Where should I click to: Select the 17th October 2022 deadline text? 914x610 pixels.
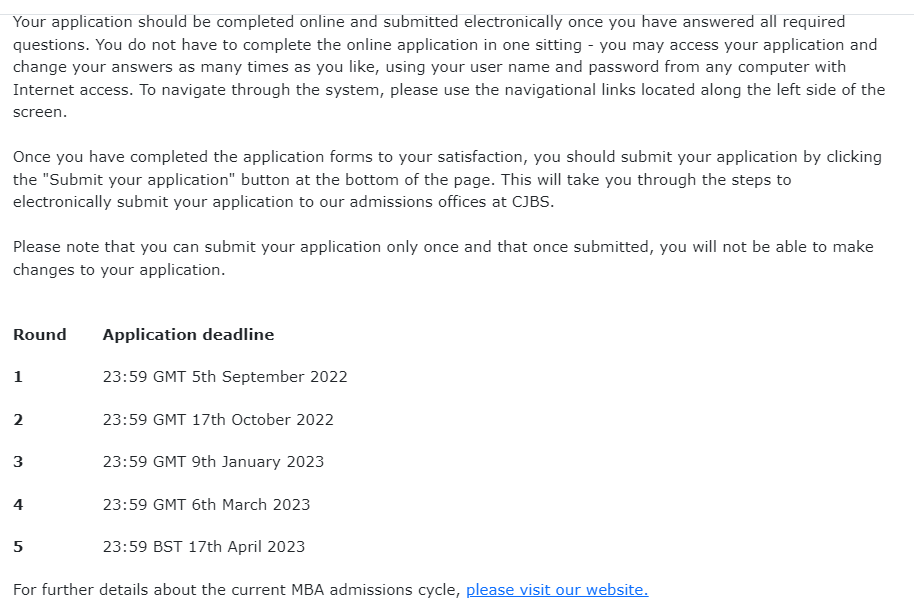(218, 420)
